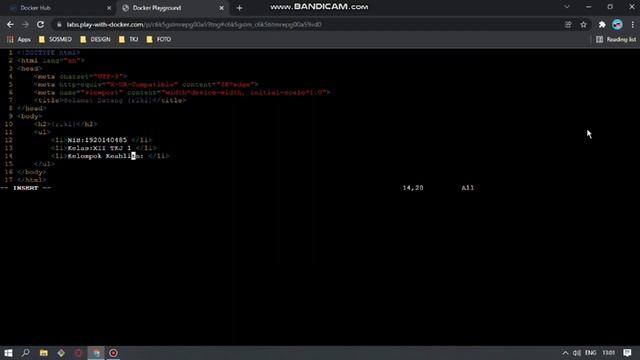Open the taskbar clock calendar

[x=609, y=353]
